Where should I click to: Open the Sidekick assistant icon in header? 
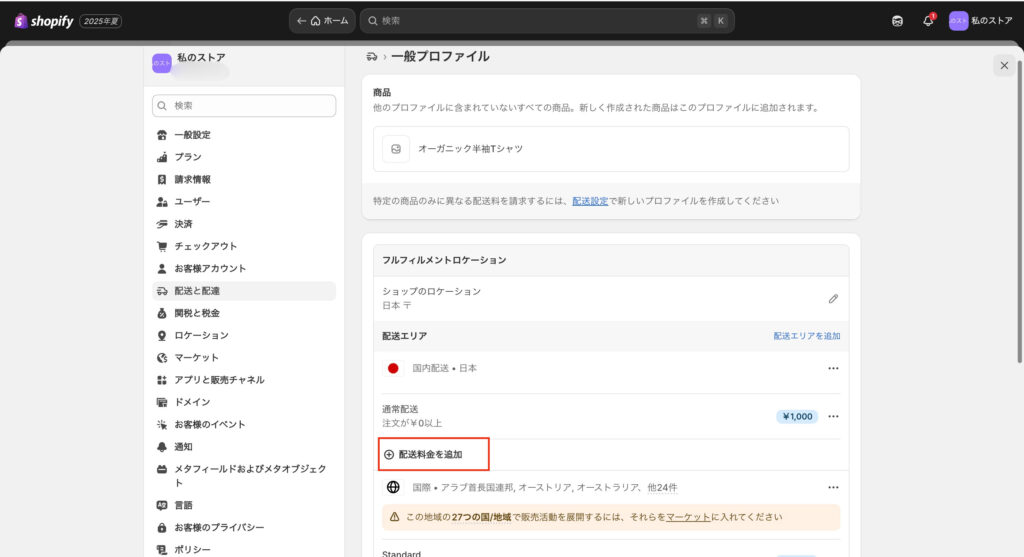(x=897, y=20)
